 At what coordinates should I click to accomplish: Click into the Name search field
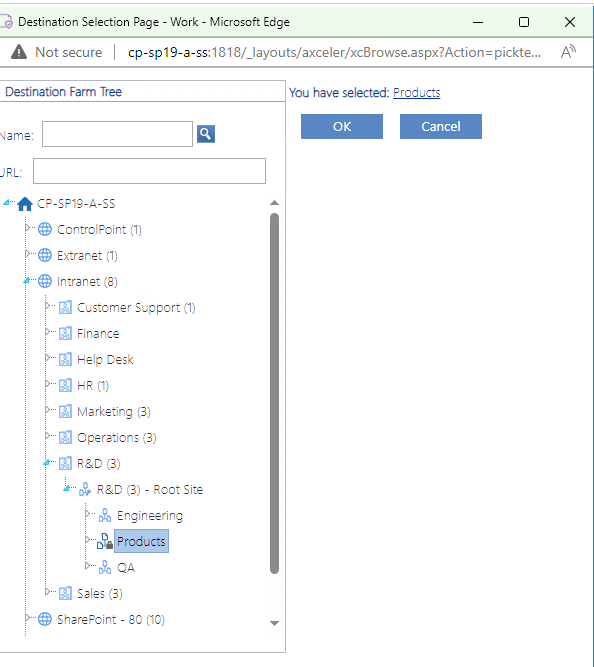[117, 134]
